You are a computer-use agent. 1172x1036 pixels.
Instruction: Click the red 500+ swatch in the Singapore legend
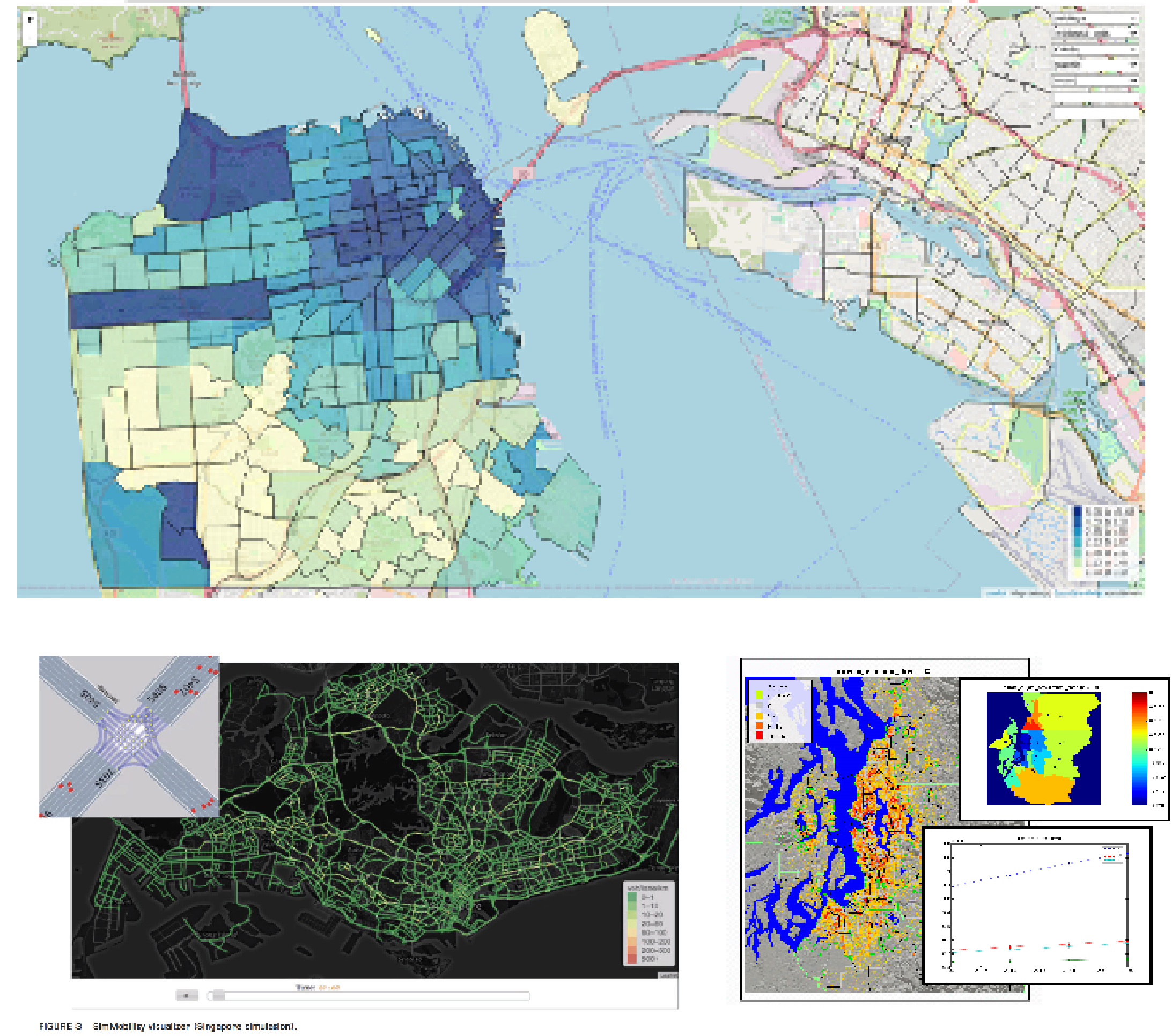pyautogui.click(x=632, y=959)
